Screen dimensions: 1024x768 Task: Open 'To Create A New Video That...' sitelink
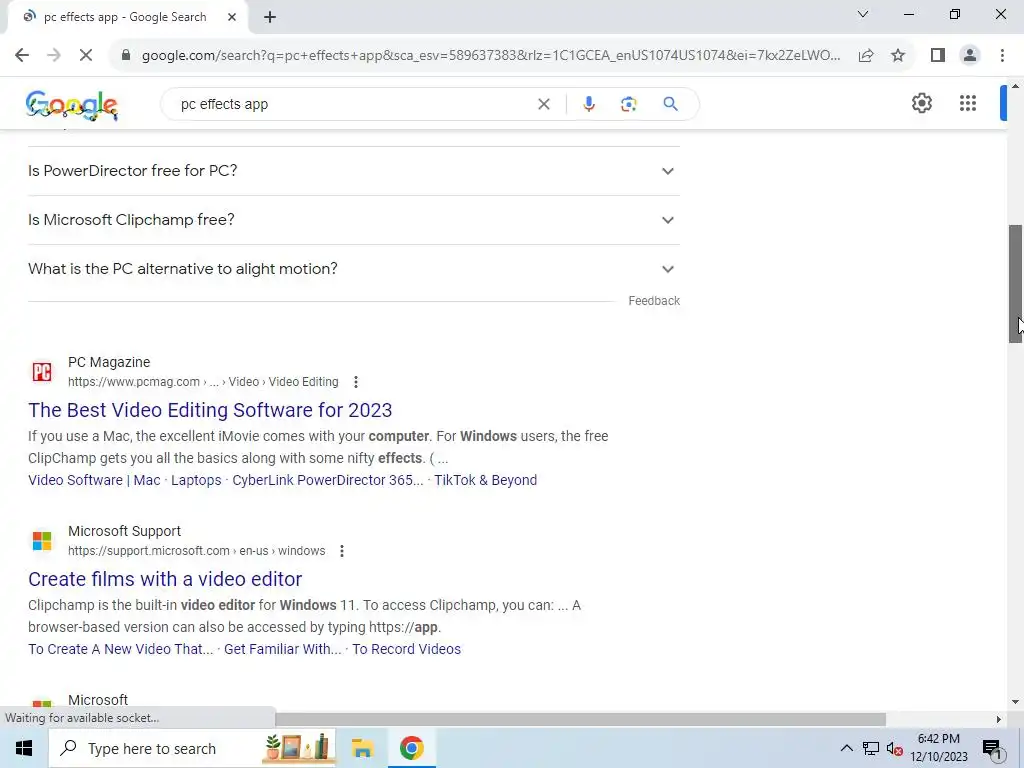(121, 649)
